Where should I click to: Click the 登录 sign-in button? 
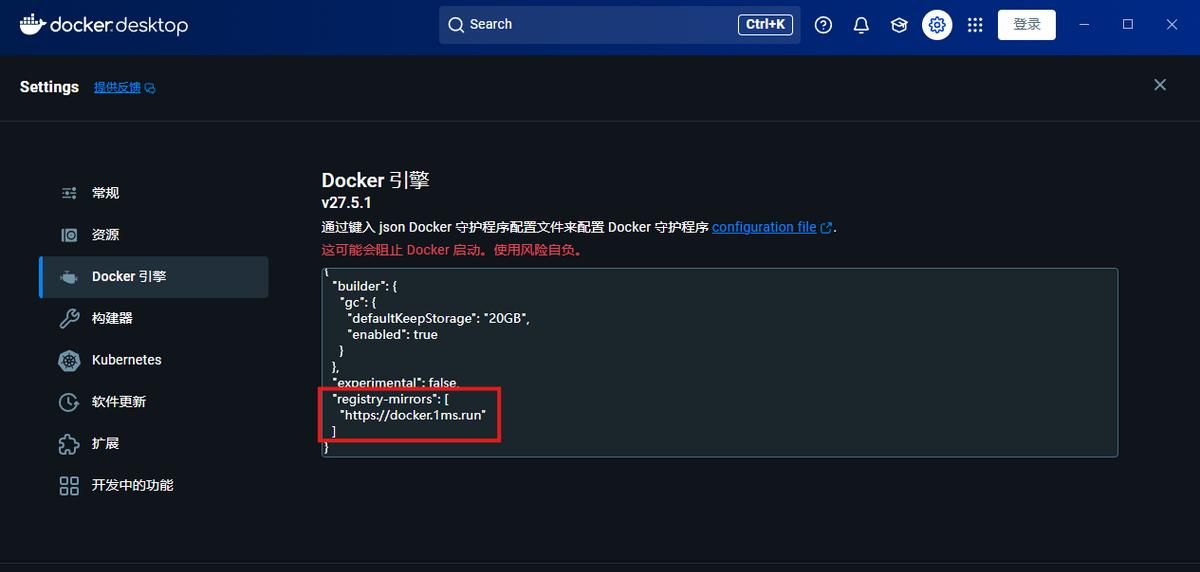(x=1027, y=25)
